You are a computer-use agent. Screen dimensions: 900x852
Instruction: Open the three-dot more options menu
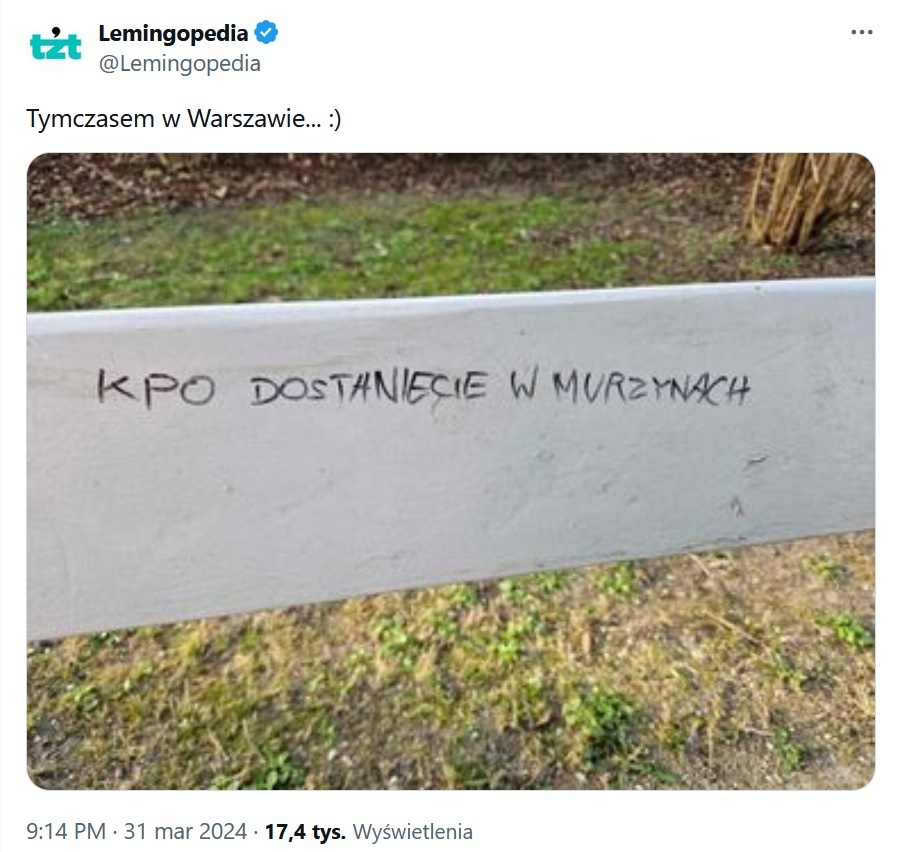pos(862,32)
